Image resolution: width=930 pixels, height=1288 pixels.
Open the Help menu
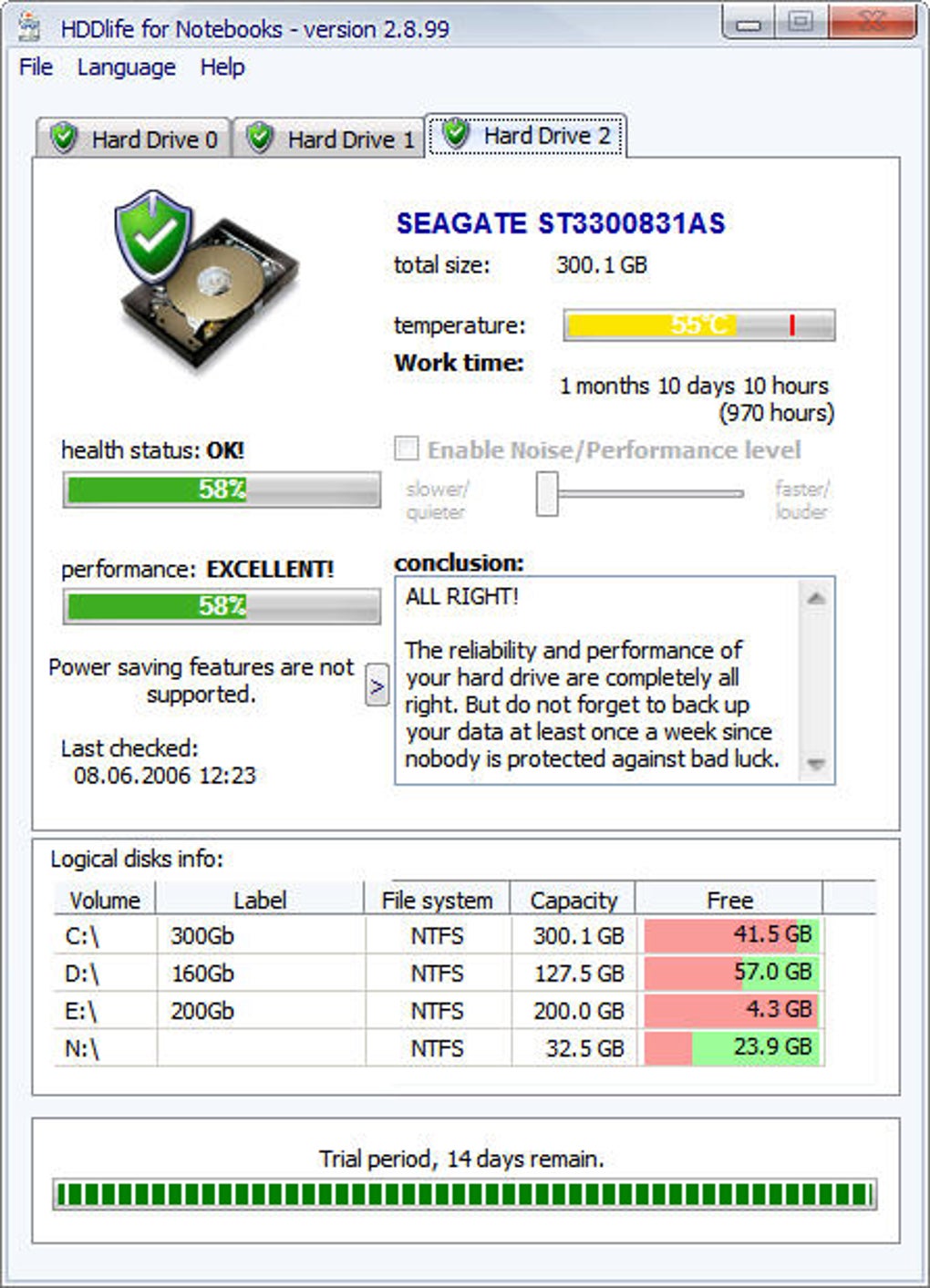[x=222, y=67]
